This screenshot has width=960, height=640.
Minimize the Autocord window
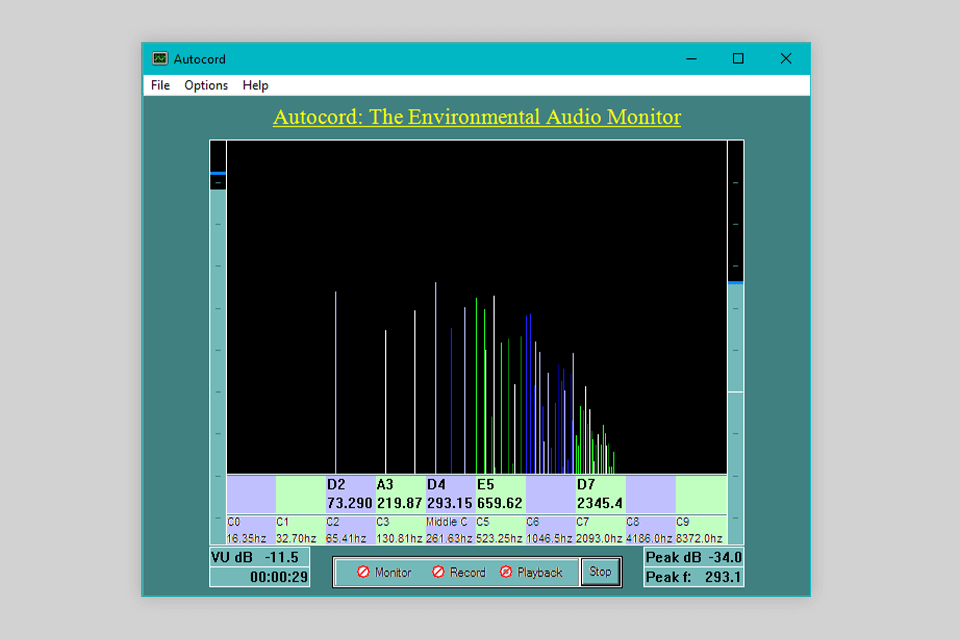click(691, 59)
